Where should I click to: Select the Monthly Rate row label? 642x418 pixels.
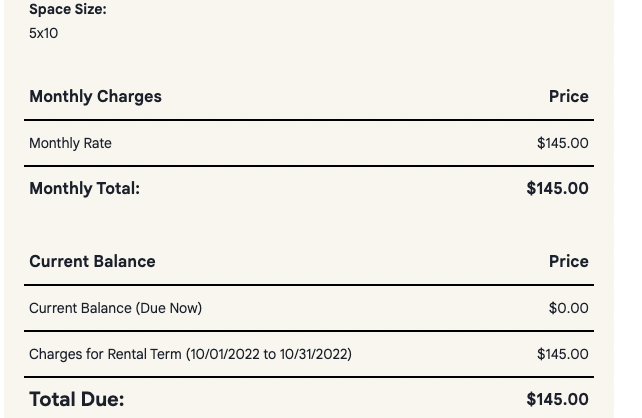coord(70,143)
